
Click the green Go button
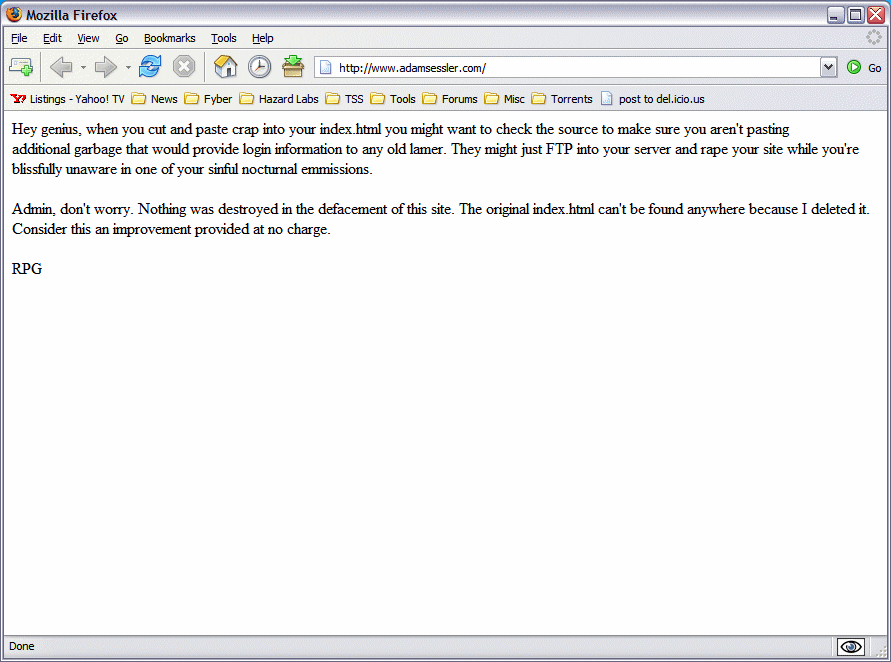(x=864, y=68)
